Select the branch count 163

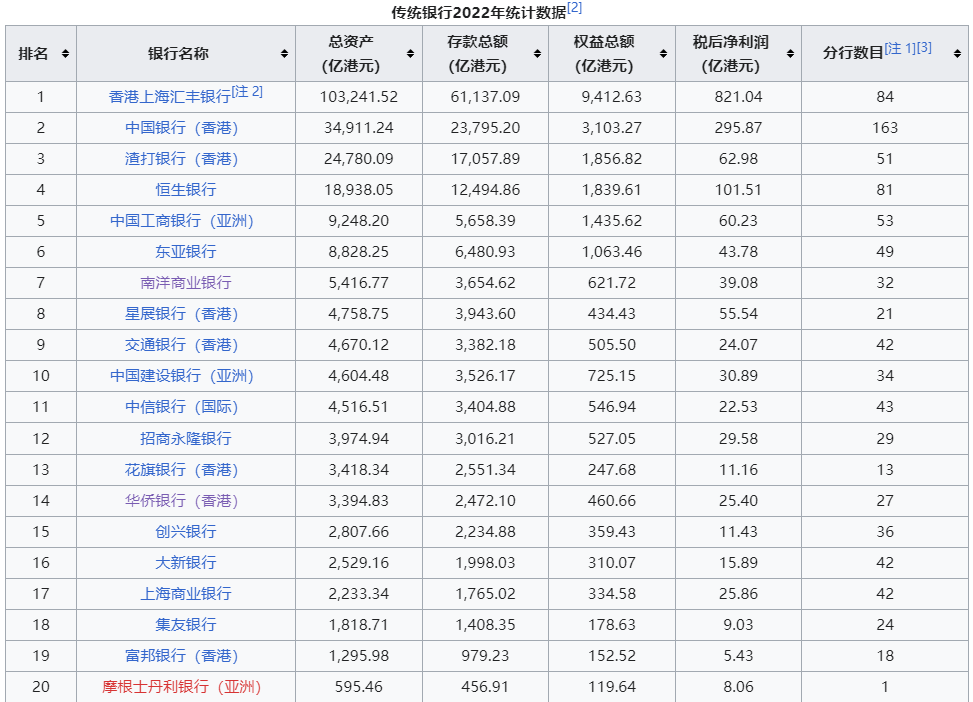(885, 128)
